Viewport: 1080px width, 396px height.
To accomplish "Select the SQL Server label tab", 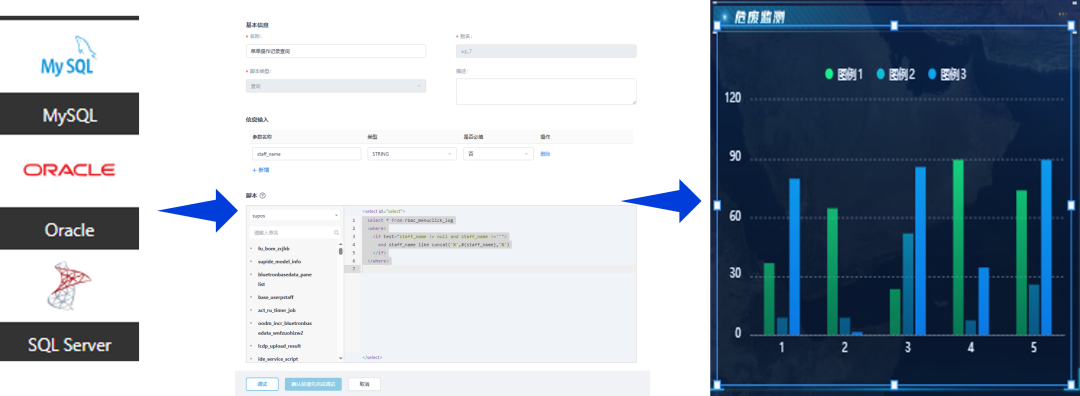I will (70, 344).
